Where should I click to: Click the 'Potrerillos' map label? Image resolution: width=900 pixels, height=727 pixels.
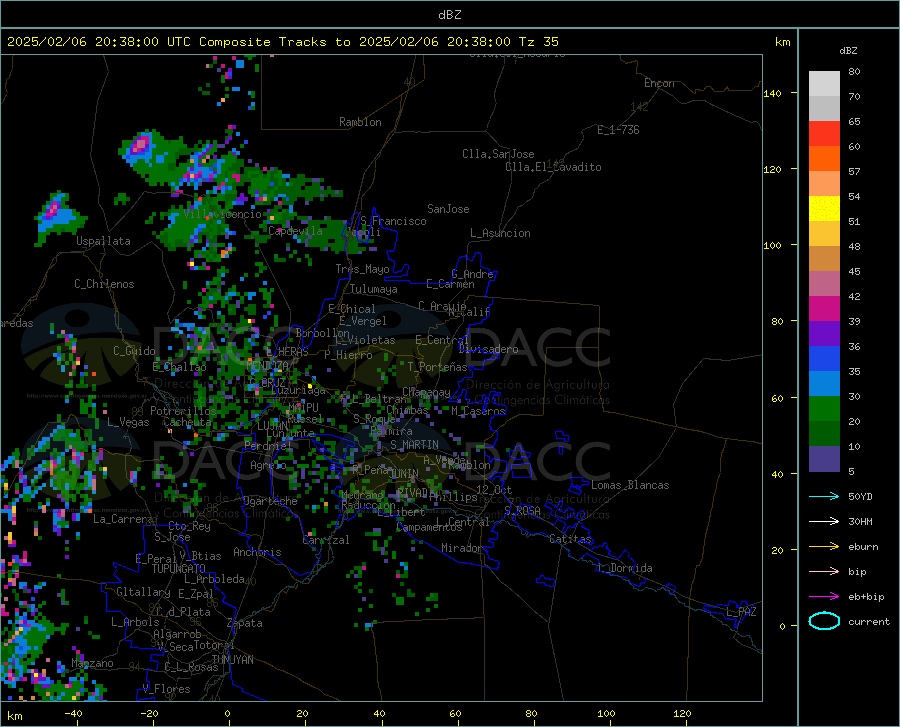click(x=183, y=411)
